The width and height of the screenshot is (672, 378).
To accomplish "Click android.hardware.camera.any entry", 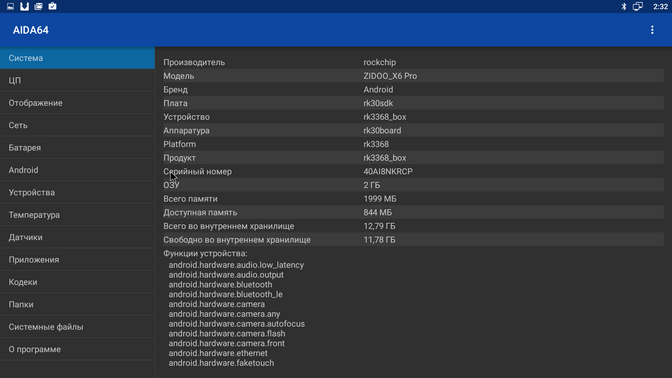I will pyautogui.click(x=224, y=314).
